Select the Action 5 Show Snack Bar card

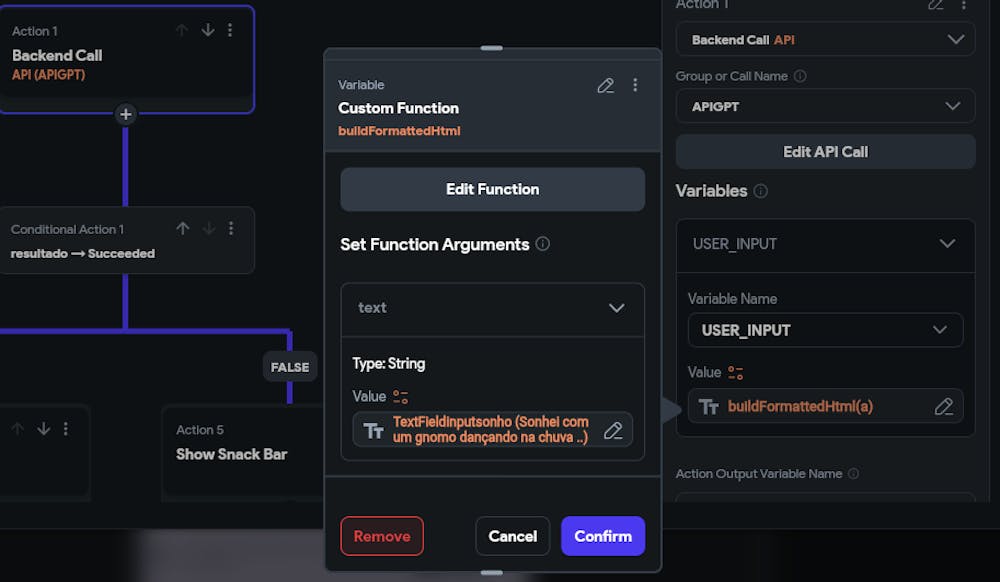tap(242, 453)
